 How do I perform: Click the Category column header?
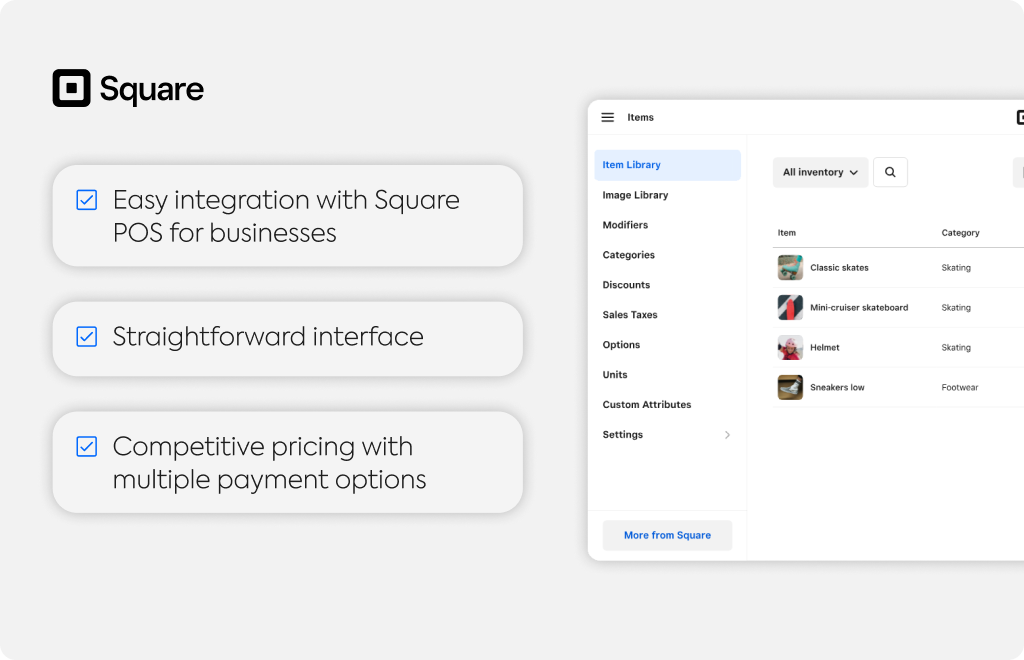(x=960, y=233)
